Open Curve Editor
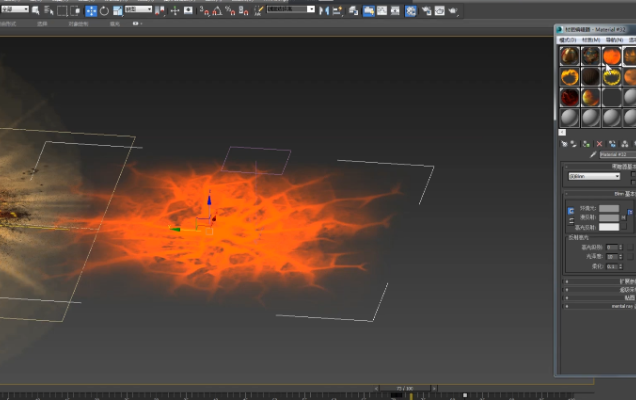The width and height of the screenshot is (636, 400). tap(382, 11)
